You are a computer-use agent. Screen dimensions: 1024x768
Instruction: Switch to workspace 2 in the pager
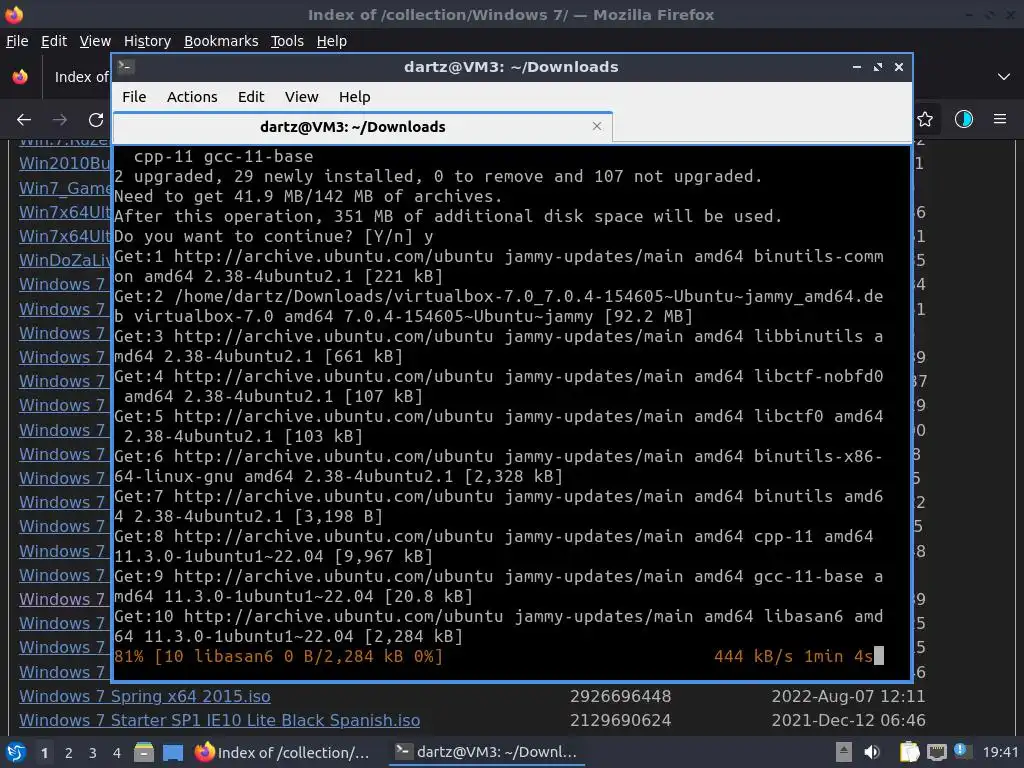point(69,753)
